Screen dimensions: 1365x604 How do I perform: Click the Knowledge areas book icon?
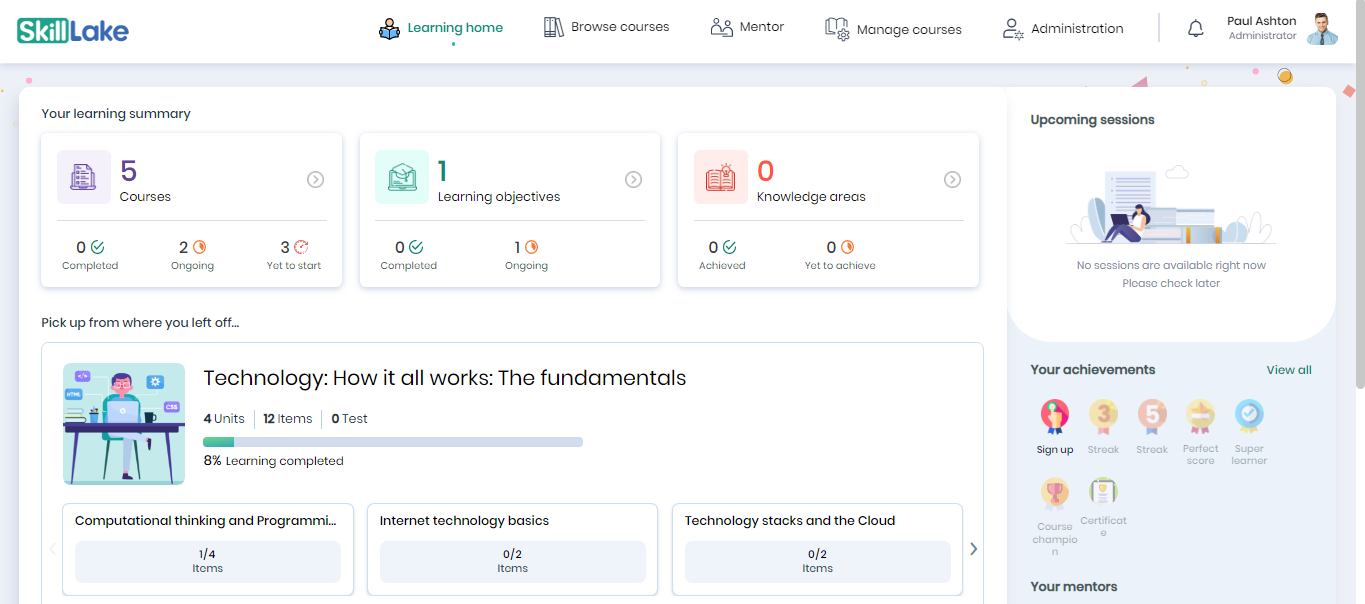(x=720, y=178)
